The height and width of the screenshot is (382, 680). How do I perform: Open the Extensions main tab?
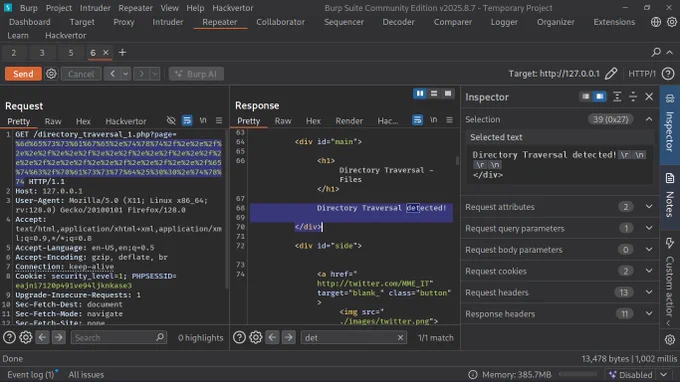(614, 22)
